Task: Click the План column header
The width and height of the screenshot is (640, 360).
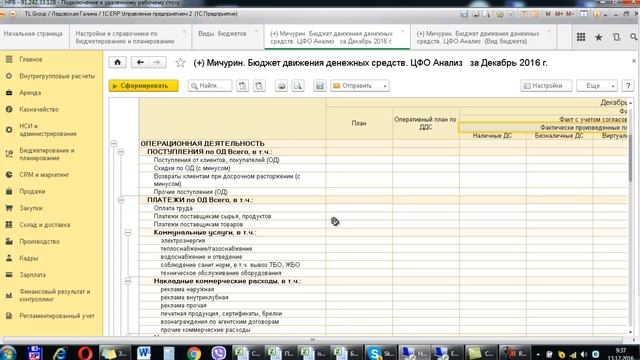Action: (x=359, y=123)
